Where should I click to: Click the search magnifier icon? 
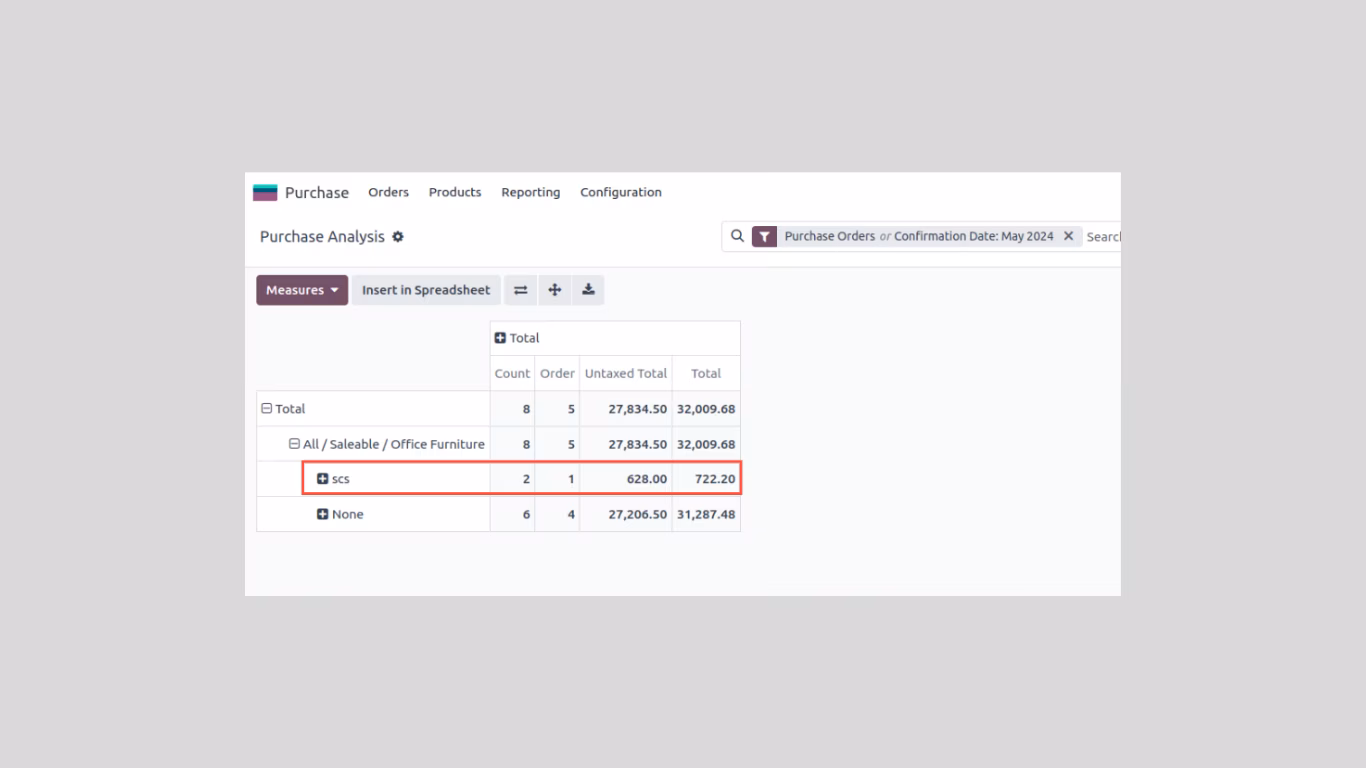click(x=737, y=237)
